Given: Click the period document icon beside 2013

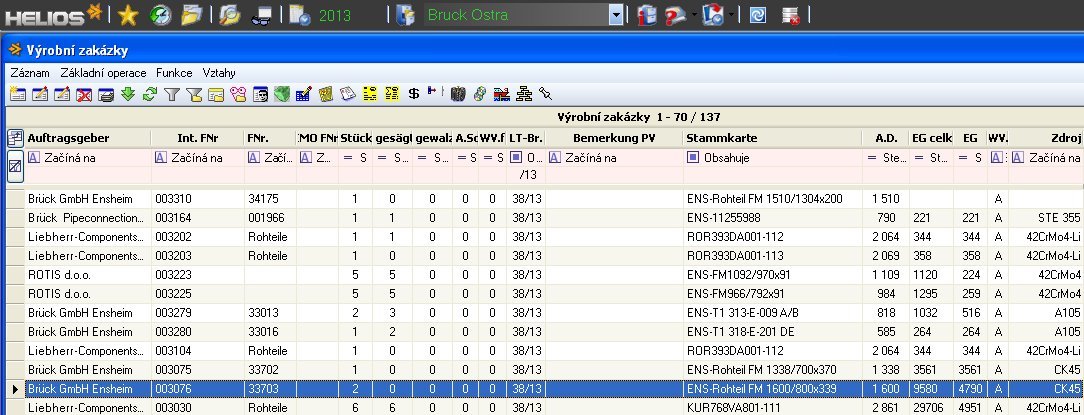Looking at the screenshot, I should tap(300, 15).
